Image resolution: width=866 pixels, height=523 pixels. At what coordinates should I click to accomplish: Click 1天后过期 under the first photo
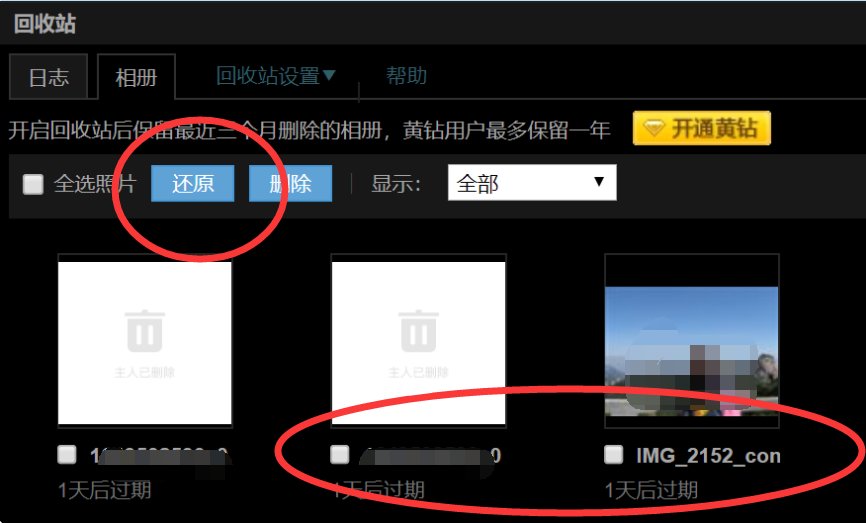click(104, 490)
